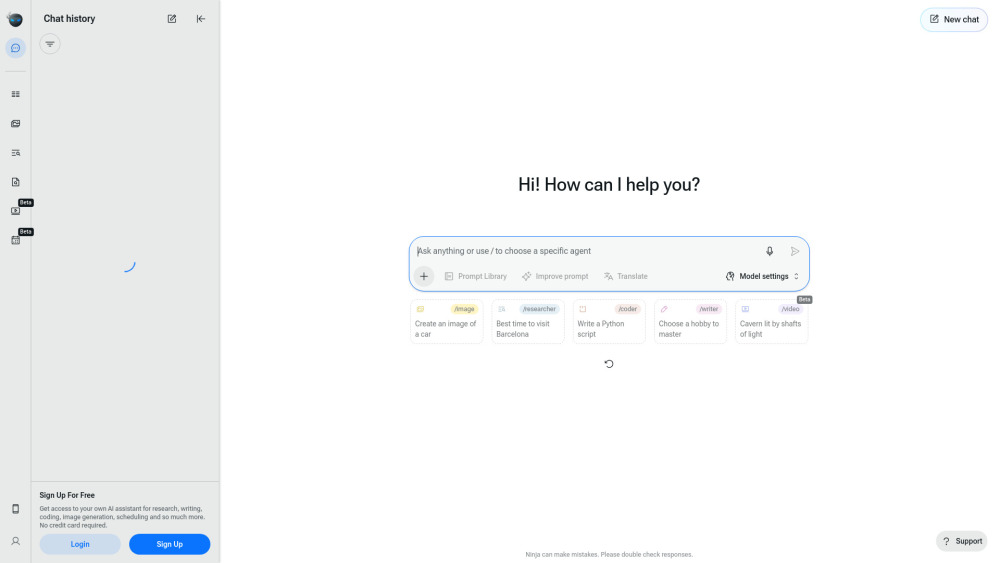Refresh the suggested prompts
Viewport: 1000px width, 563px height.
[x=609, y=364]
